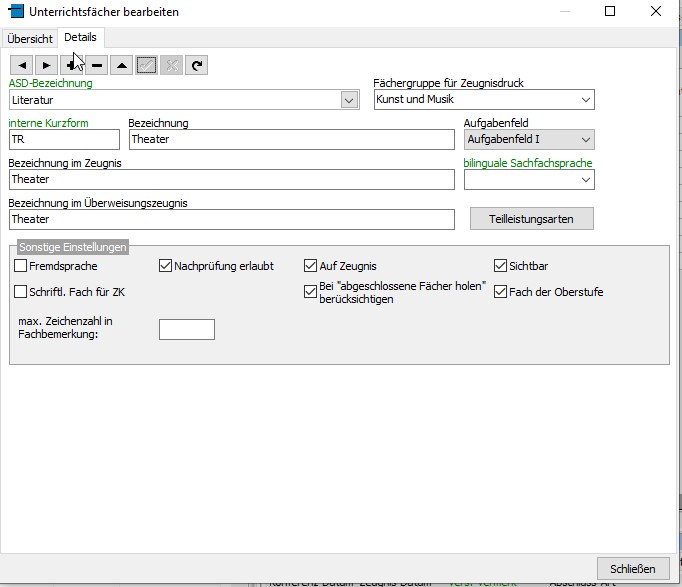This screenshot has width=682, height=587.
Task: Uncheck Auf Zeugnis checkbox
Action: tap(310, 266)
